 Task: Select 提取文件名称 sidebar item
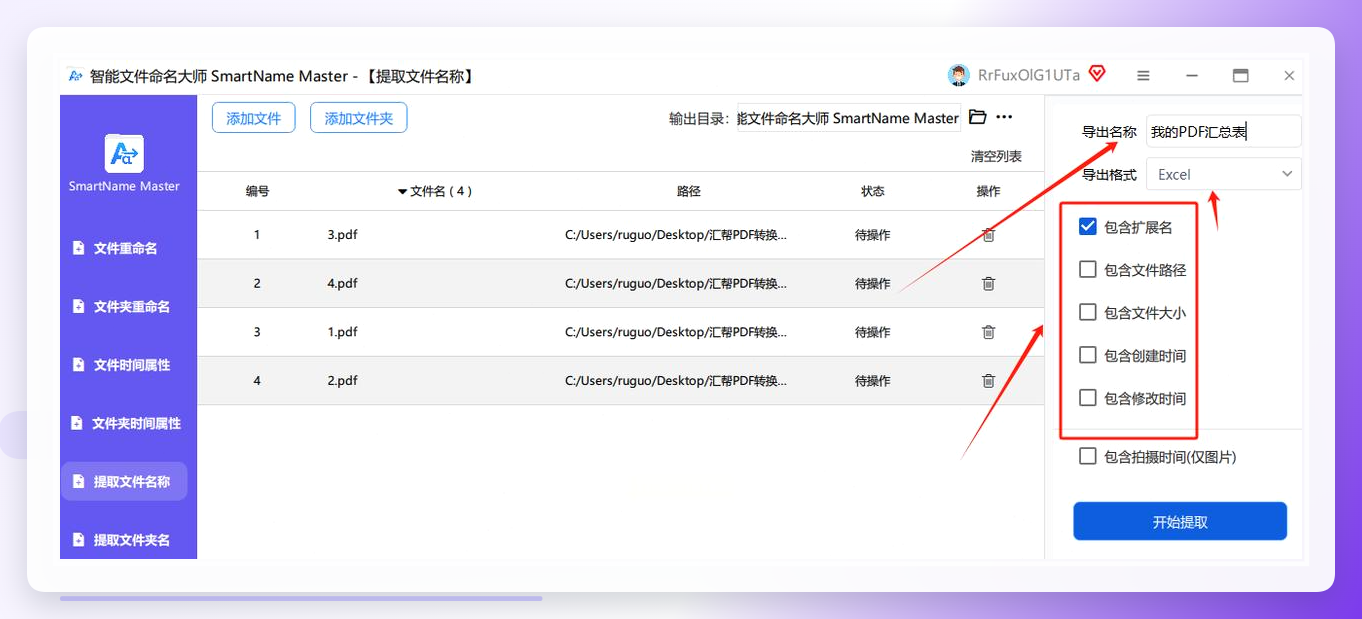(124, 482)
